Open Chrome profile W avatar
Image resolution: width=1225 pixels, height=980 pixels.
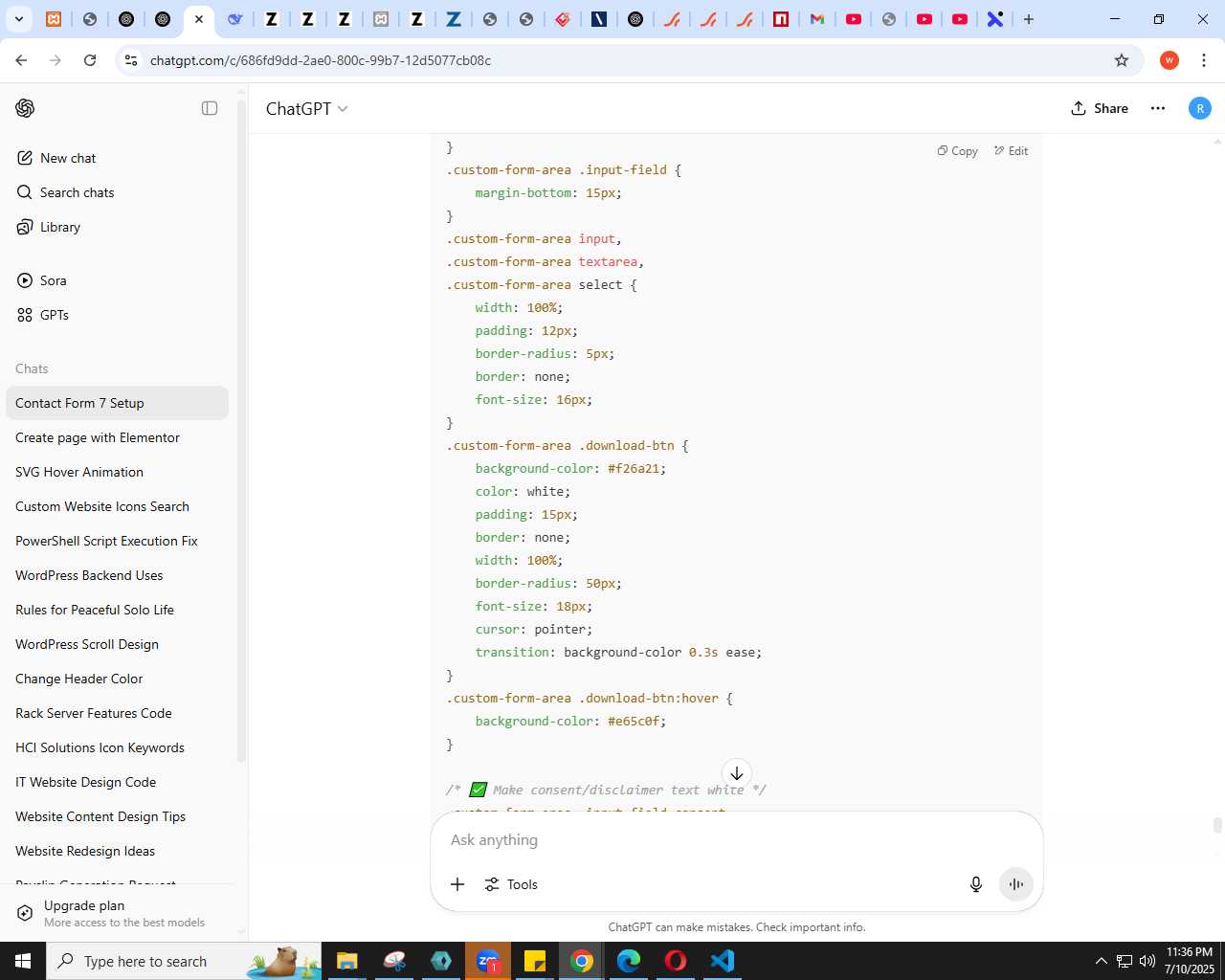pos(1169,60)
